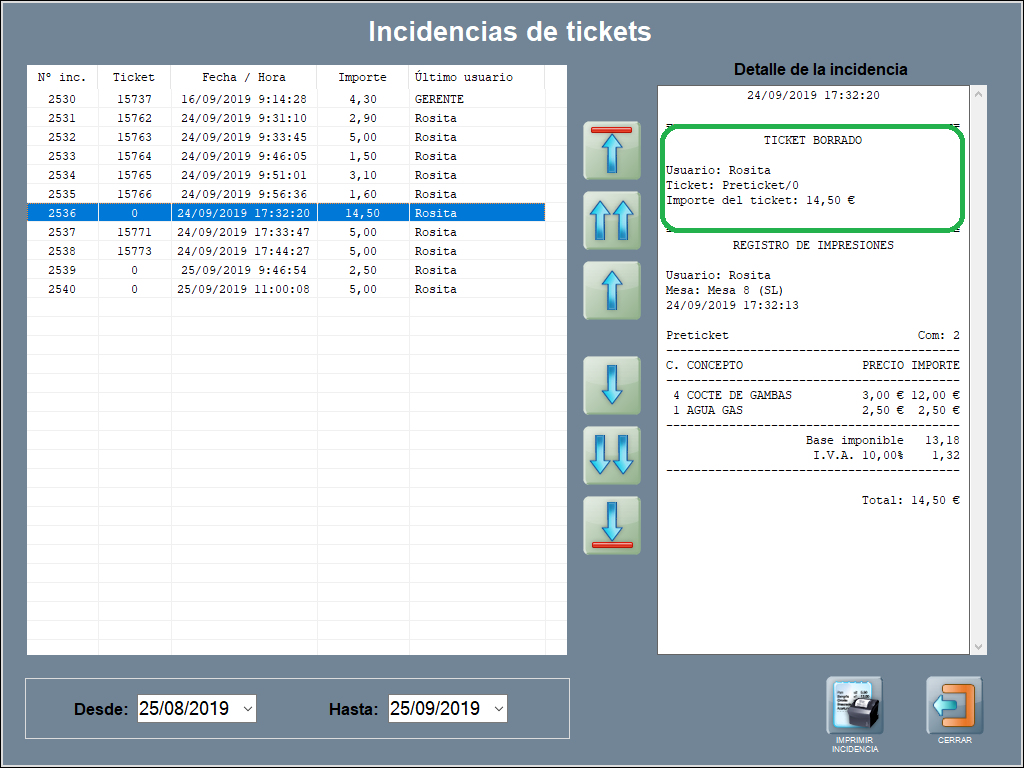Viewport: 1024px width, 768px height.
Task: Close the window with Cerrar button
Action: pos(954,707)
